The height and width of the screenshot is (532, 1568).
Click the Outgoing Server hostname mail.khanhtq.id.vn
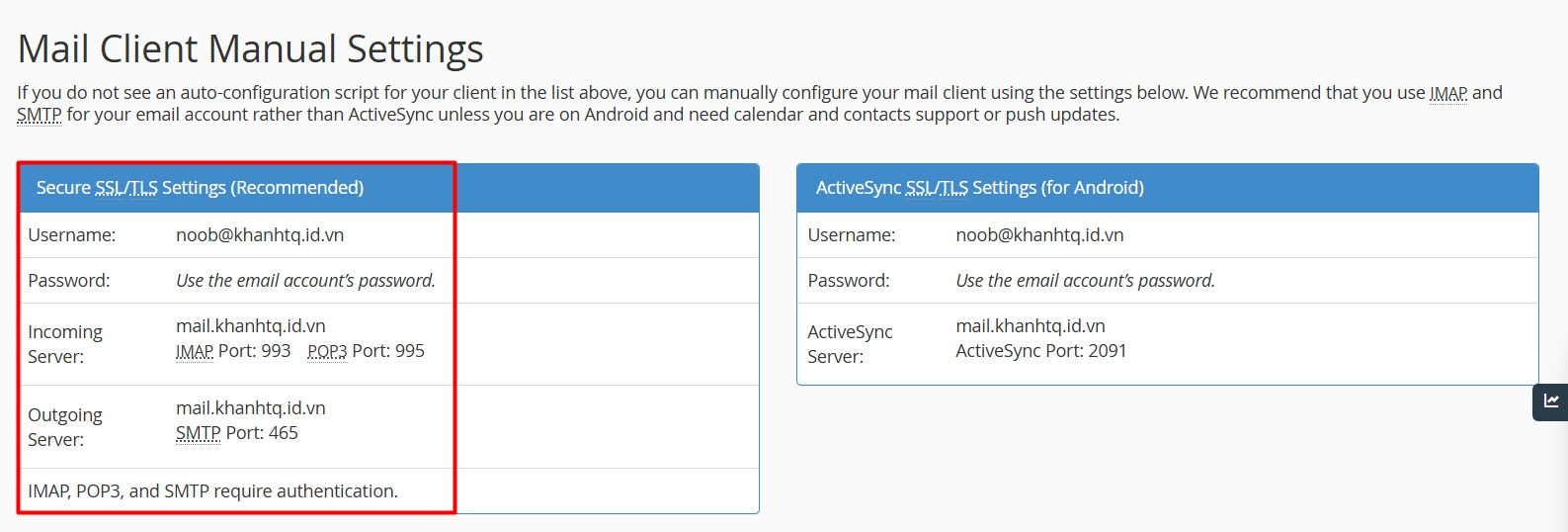click(251, 407)
